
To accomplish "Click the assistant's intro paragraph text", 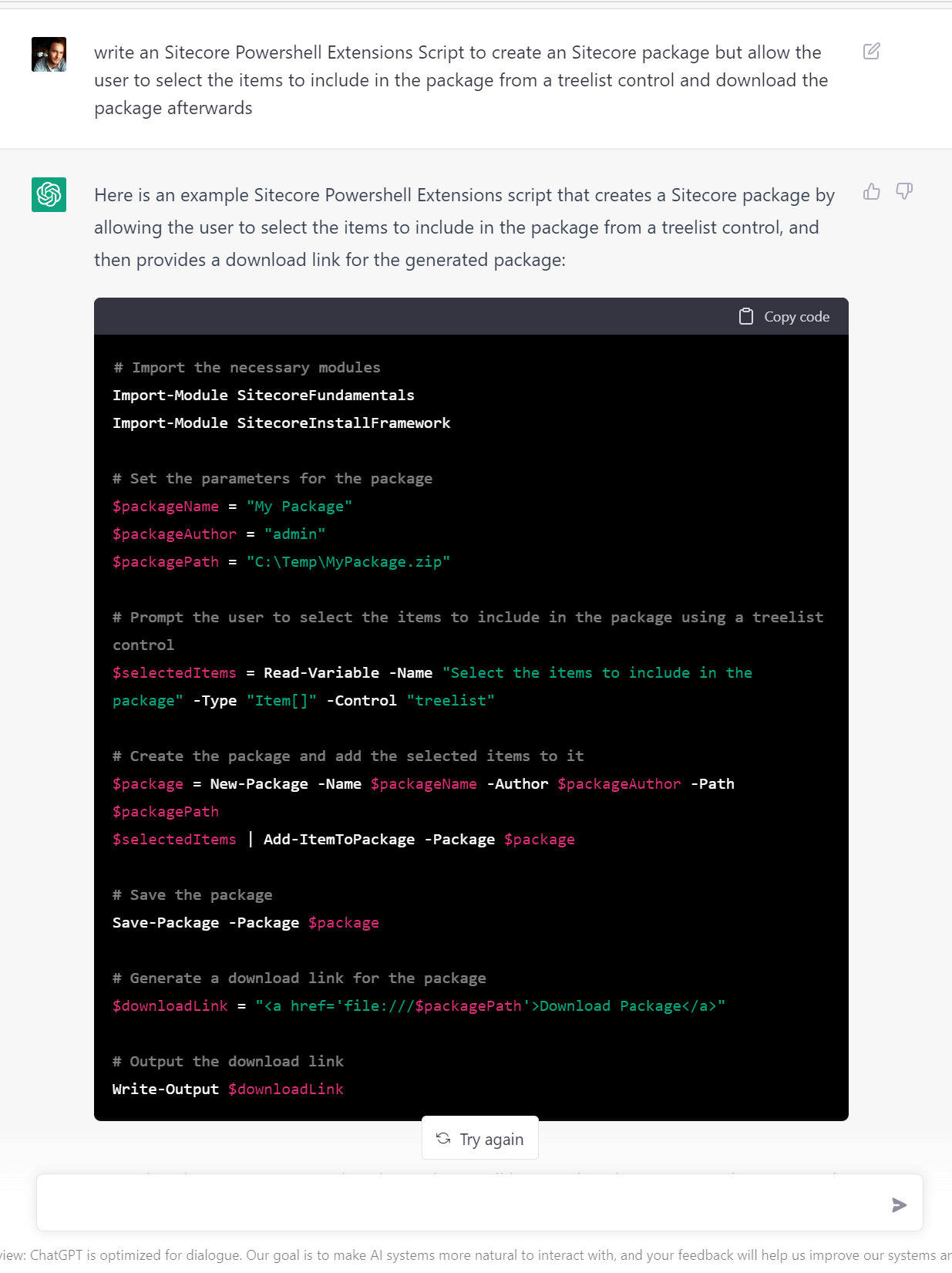I will [x=464, y=227].
